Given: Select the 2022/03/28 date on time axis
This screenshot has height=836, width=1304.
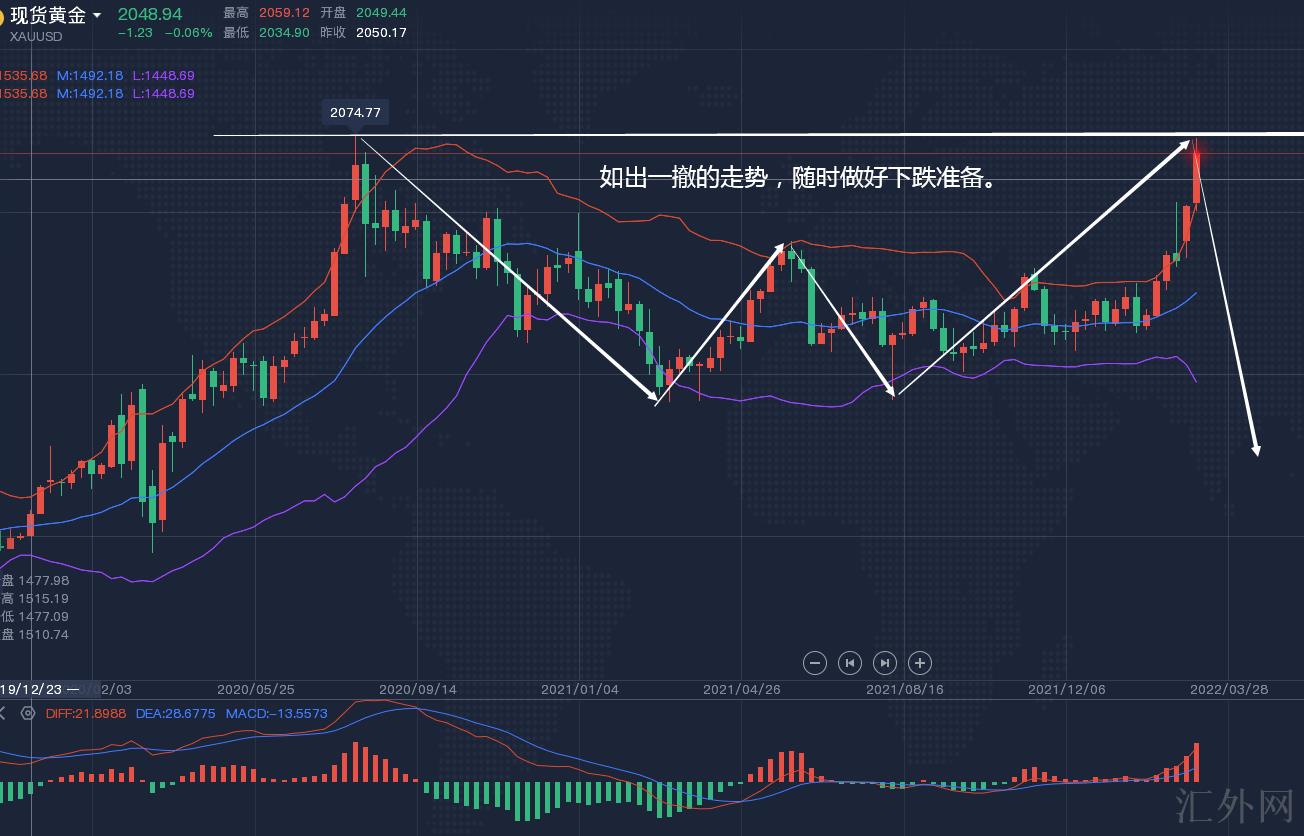Looking at the screenshot, I should 1229,689.
